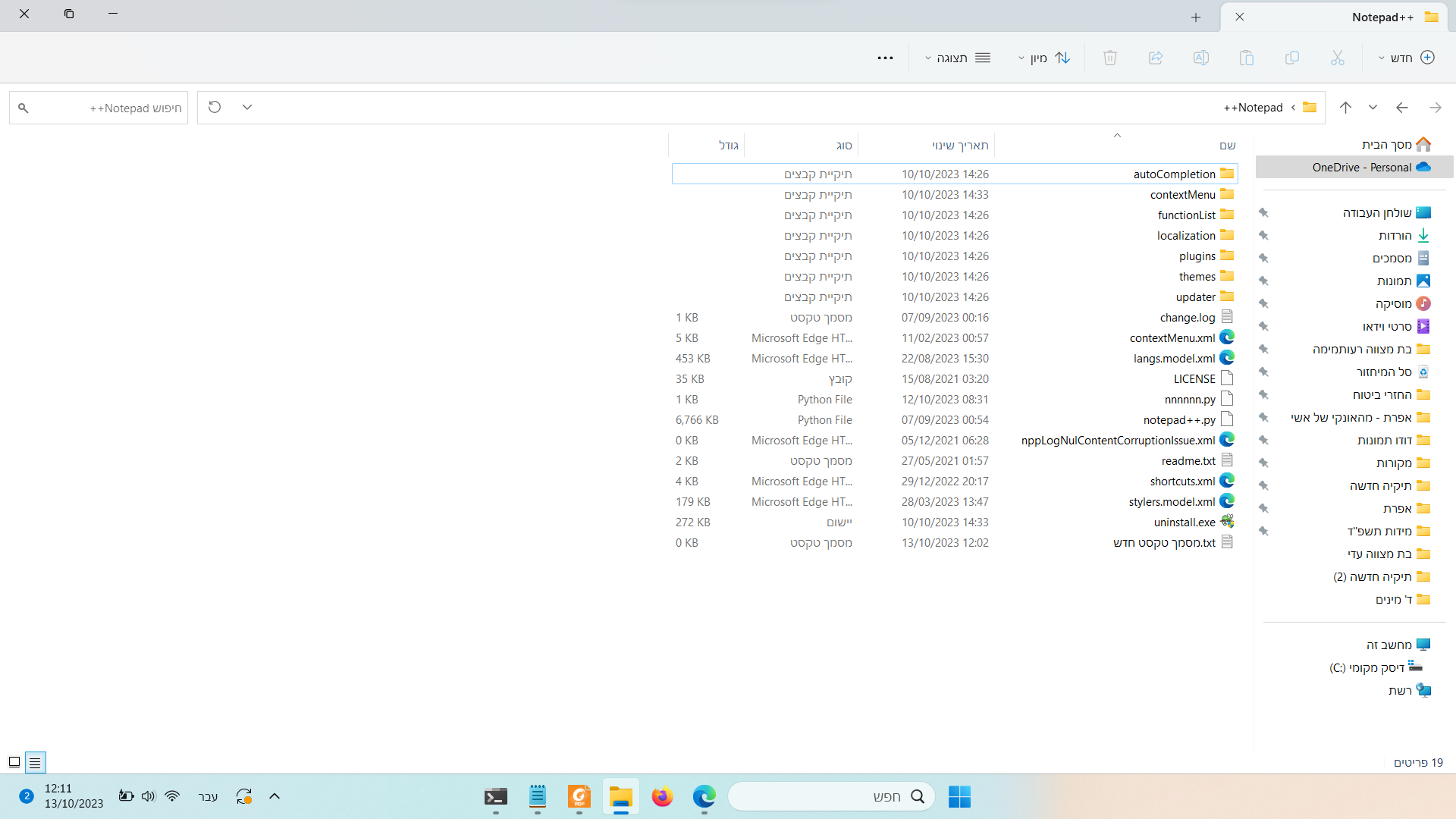1456x819 pixels.
Task: Open the three-dots See more menu
Action: pyautogui.click(x=885, y=58)
